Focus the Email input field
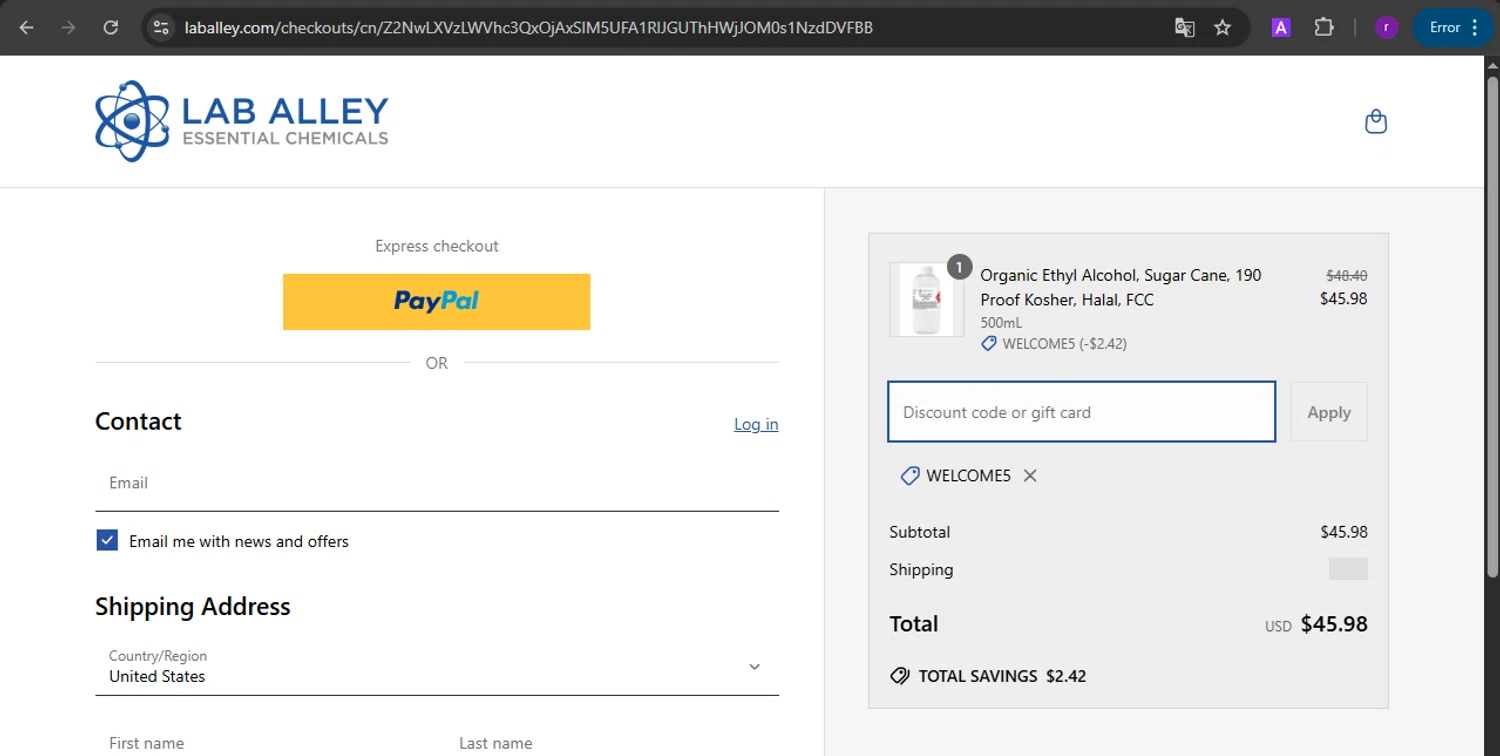This screenshot has height=756, width=1500. pos(437,483)
